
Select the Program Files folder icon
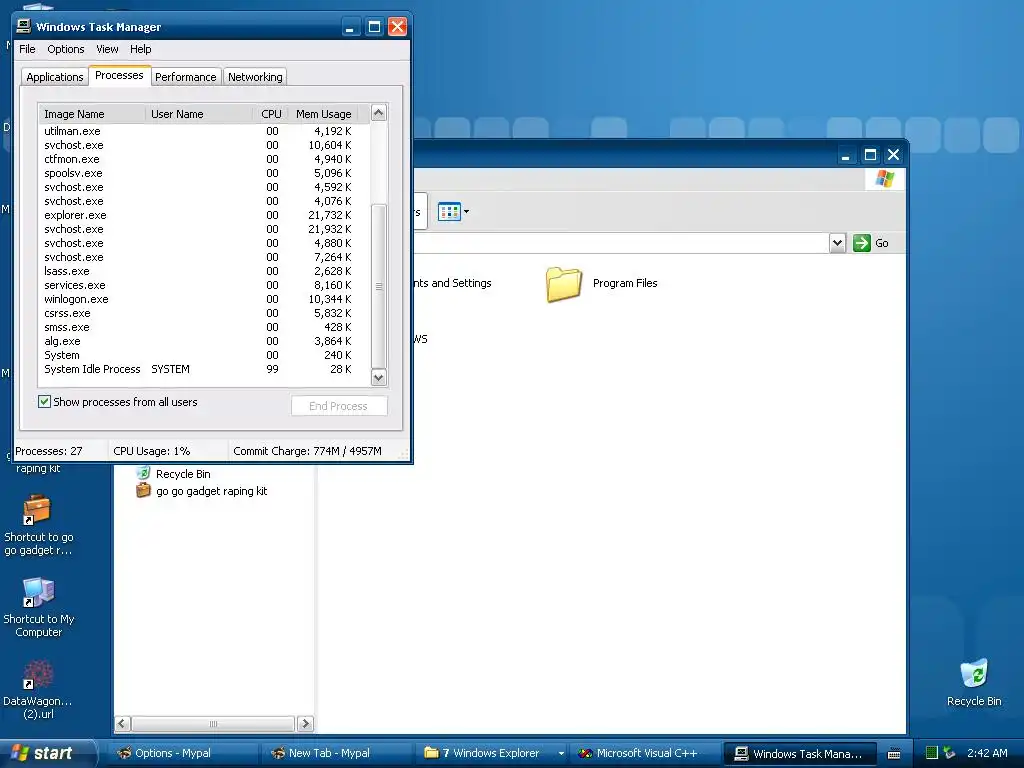click(x=564, y=284)
